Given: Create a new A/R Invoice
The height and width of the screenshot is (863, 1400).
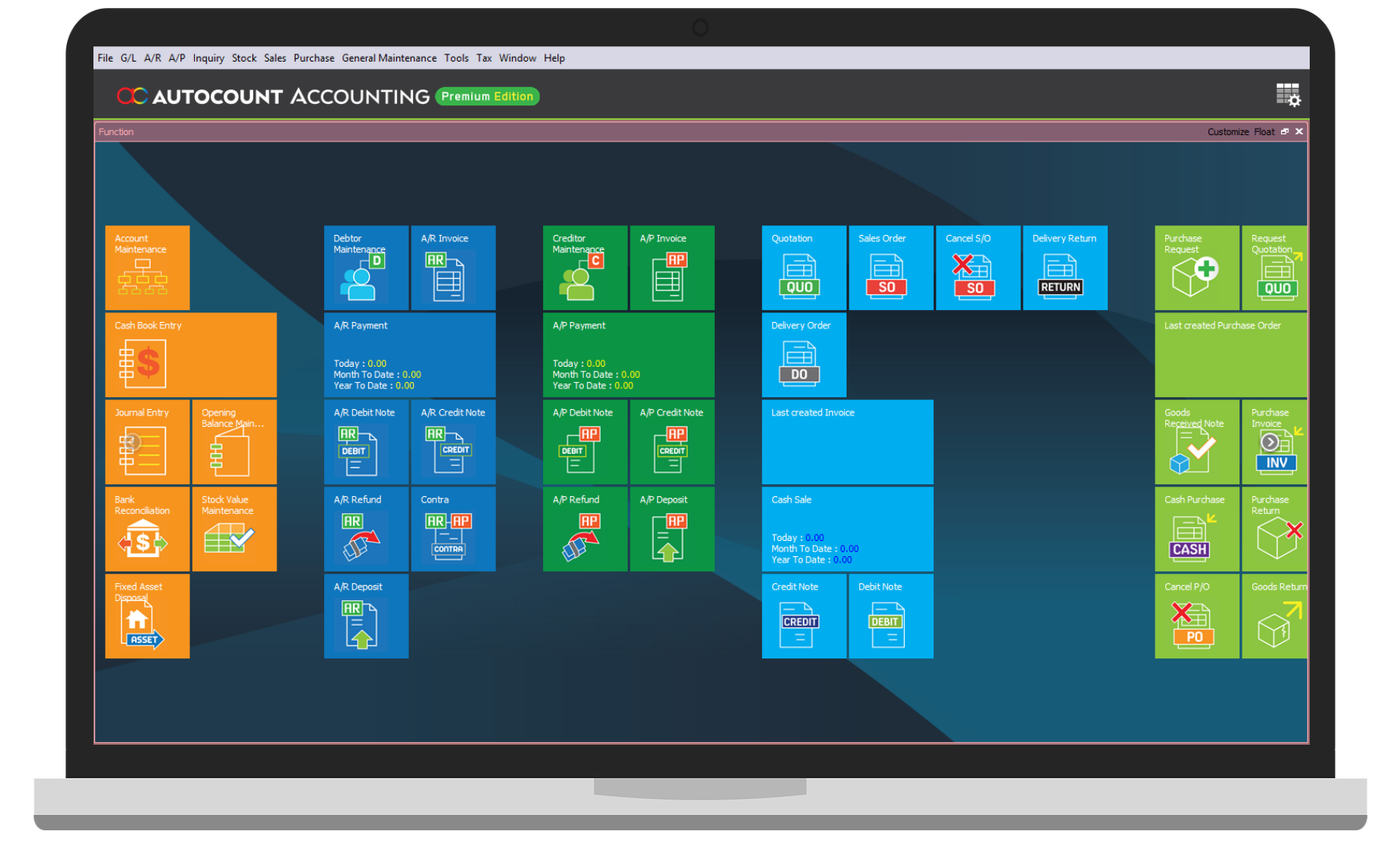Looking at the screenshot, I should pyautogui.click(x=452, y=268).
